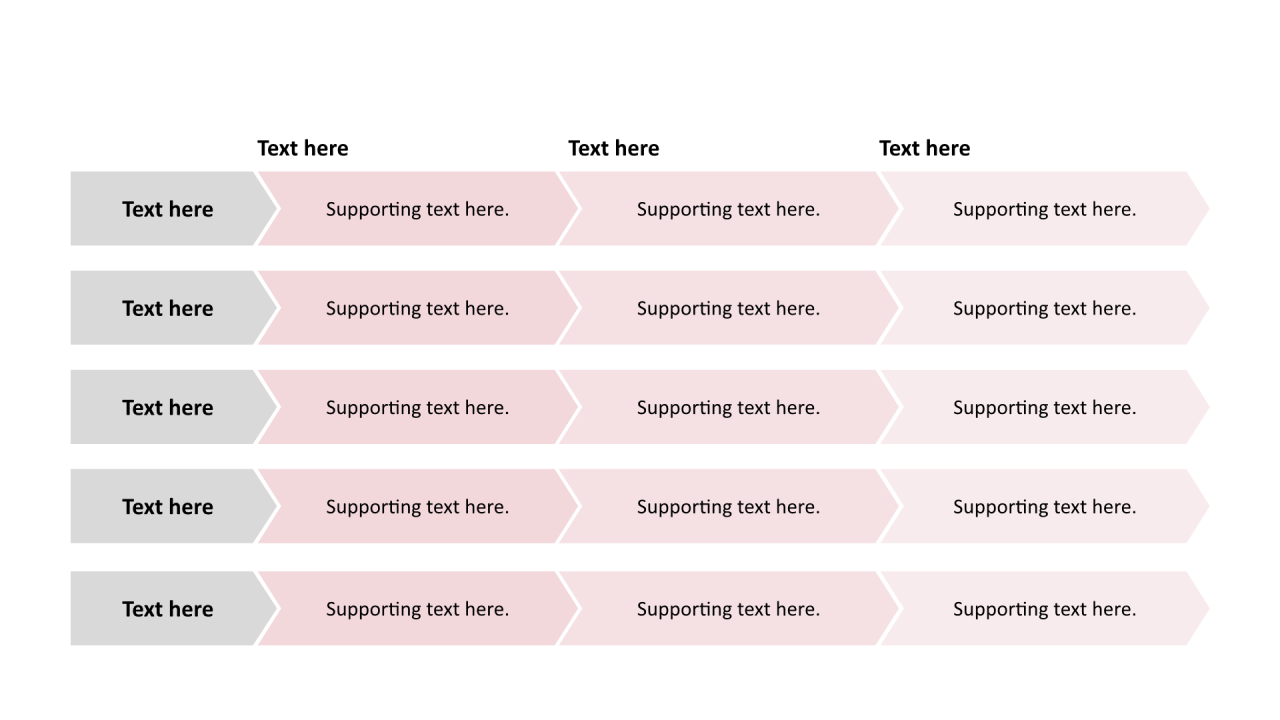
Task: Select the middle column header 'Text here'
Action: pyautogui.click(x=614, y=148)
